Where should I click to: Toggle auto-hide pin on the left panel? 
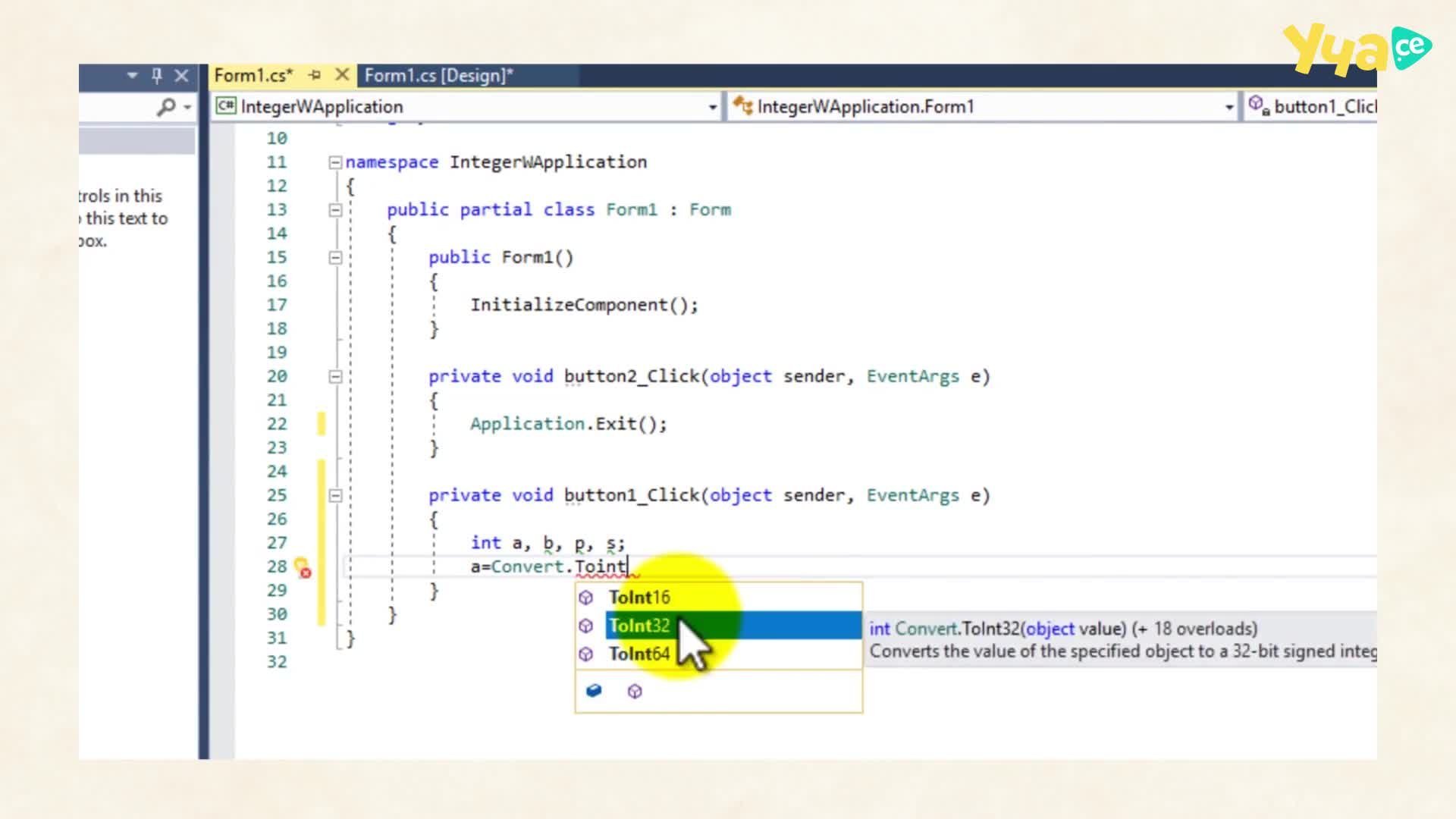(x=157, y=75)
